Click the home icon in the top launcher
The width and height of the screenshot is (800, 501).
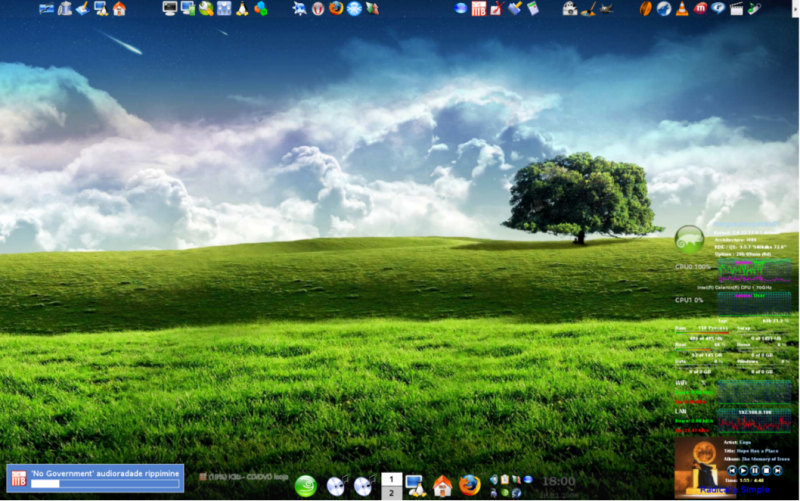tap(119, 8)
